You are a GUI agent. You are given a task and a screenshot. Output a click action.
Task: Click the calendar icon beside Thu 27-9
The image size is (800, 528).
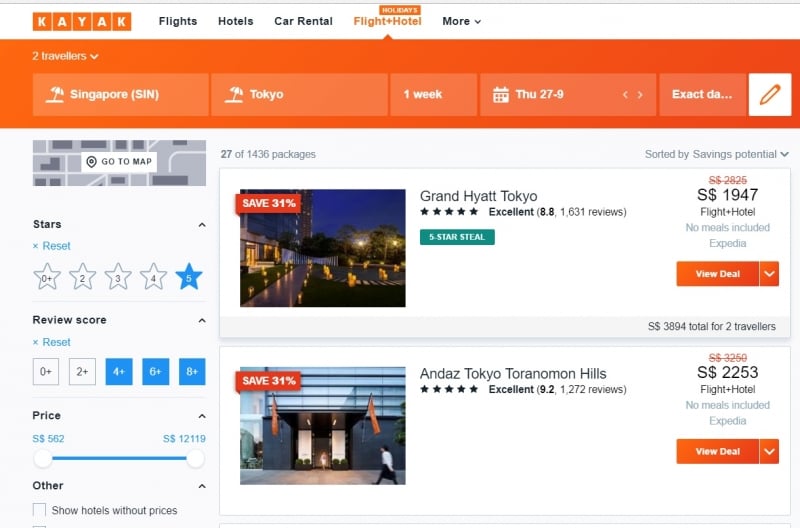pos(501,94)
